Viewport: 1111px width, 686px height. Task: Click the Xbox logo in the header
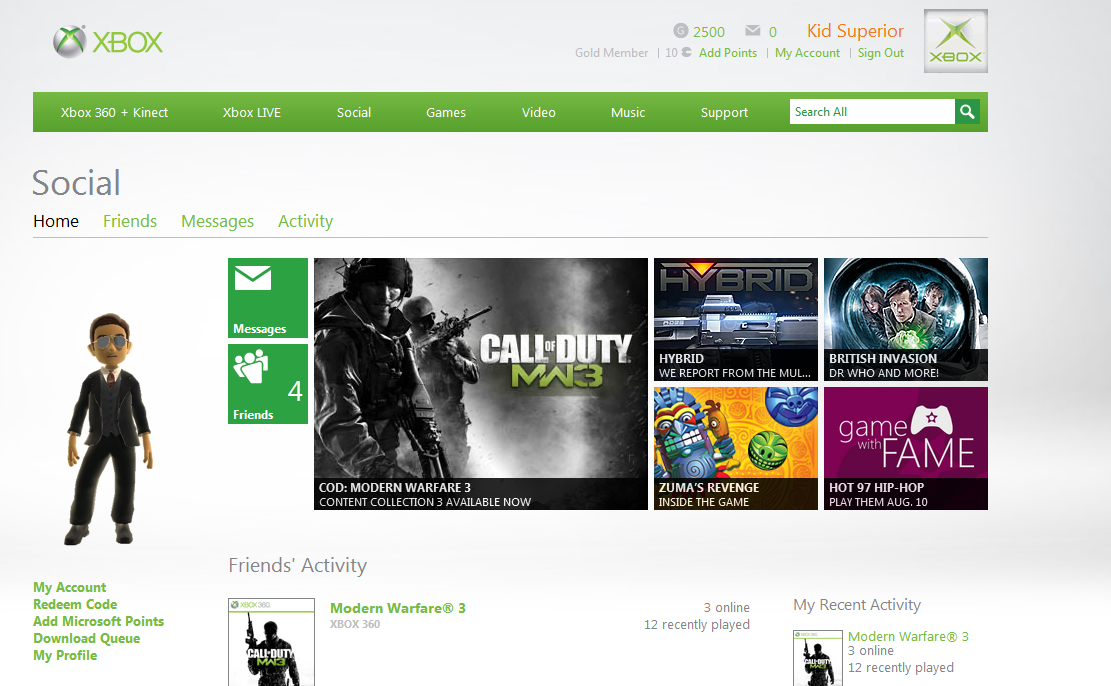point(108,42)
